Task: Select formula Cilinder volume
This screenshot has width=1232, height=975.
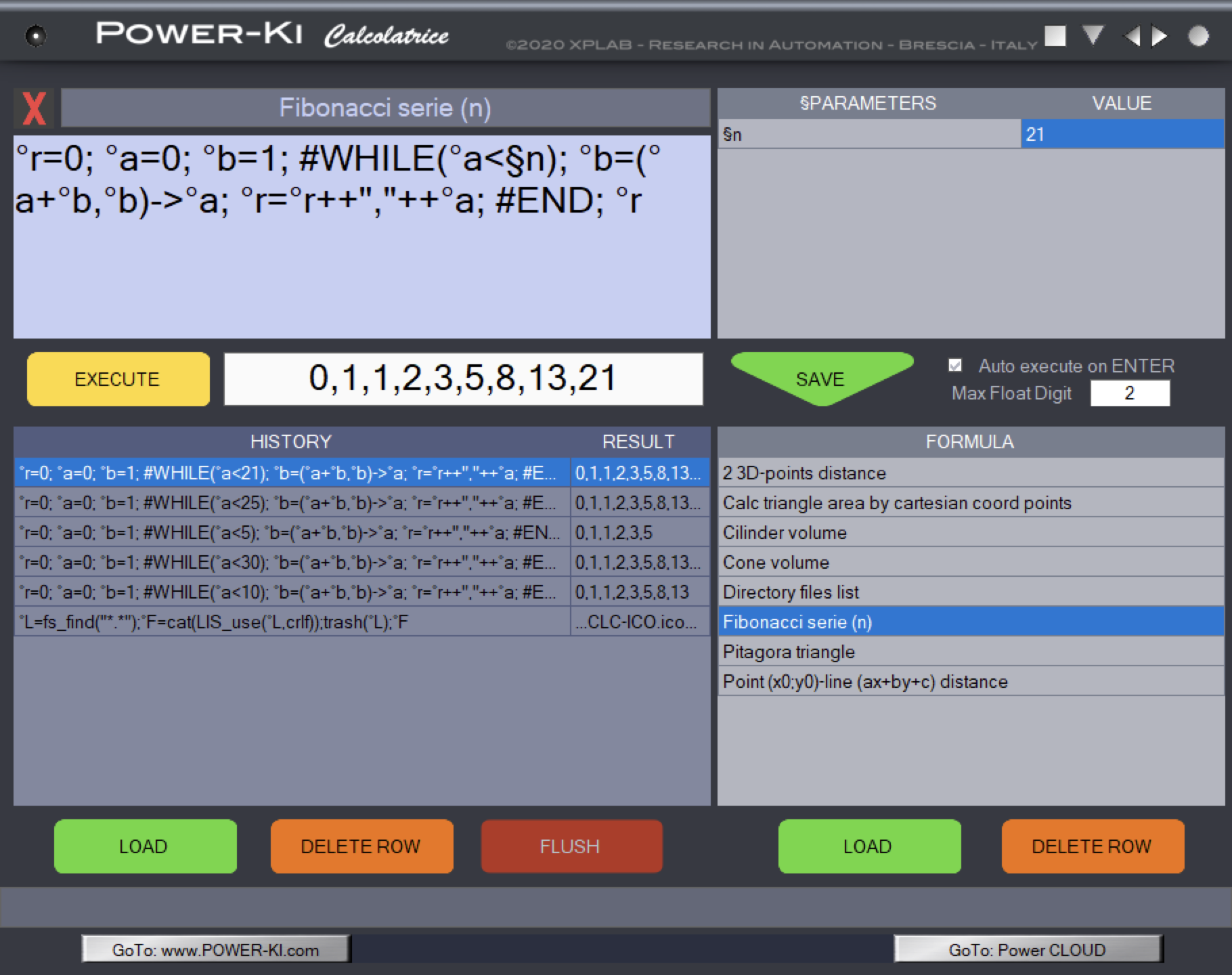Action: pyautogui.click(x=971, y=532)
